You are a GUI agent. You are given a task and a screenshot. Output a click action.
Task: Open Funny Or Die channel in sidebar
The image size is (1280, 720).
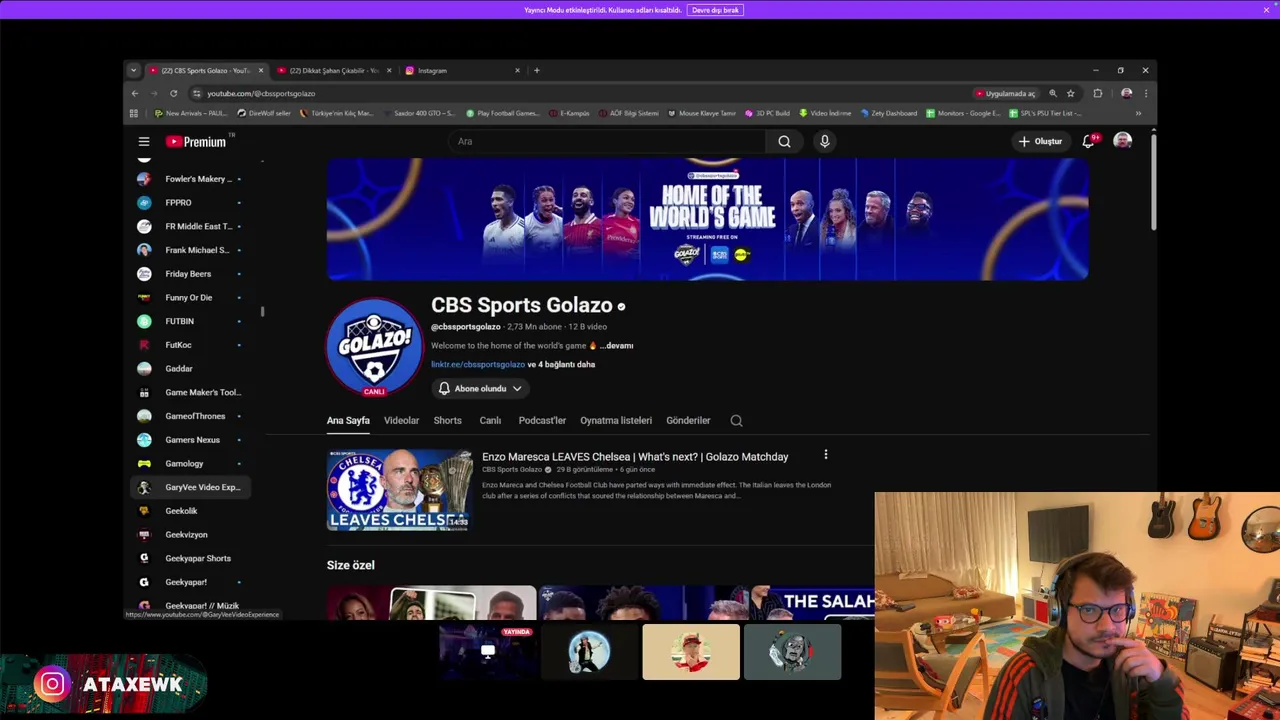coord(190,298)
